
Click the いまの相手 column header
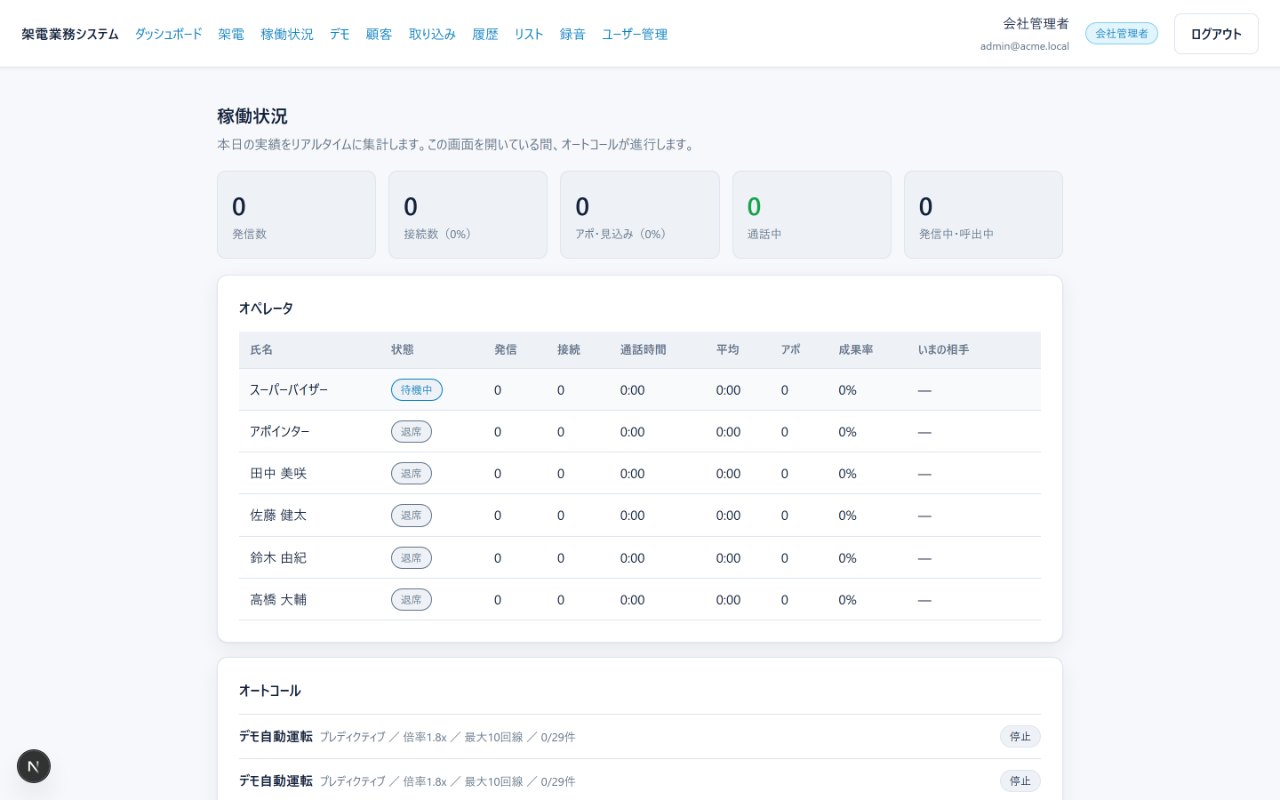tap(943, 350)
